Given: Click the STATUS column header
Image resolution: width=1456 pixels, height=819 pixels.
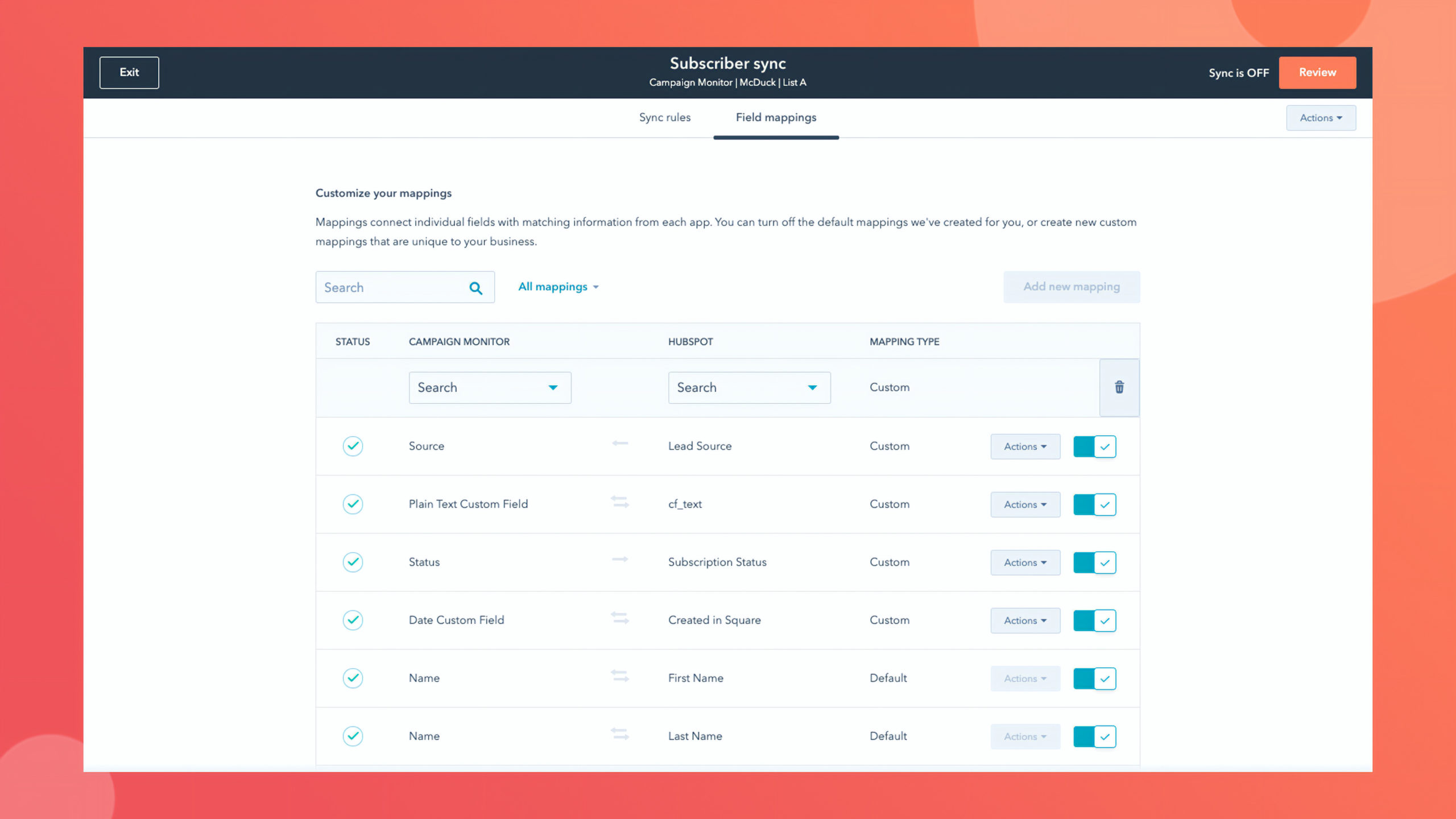Looking at the screenshot, I should (x=353, y=342).
